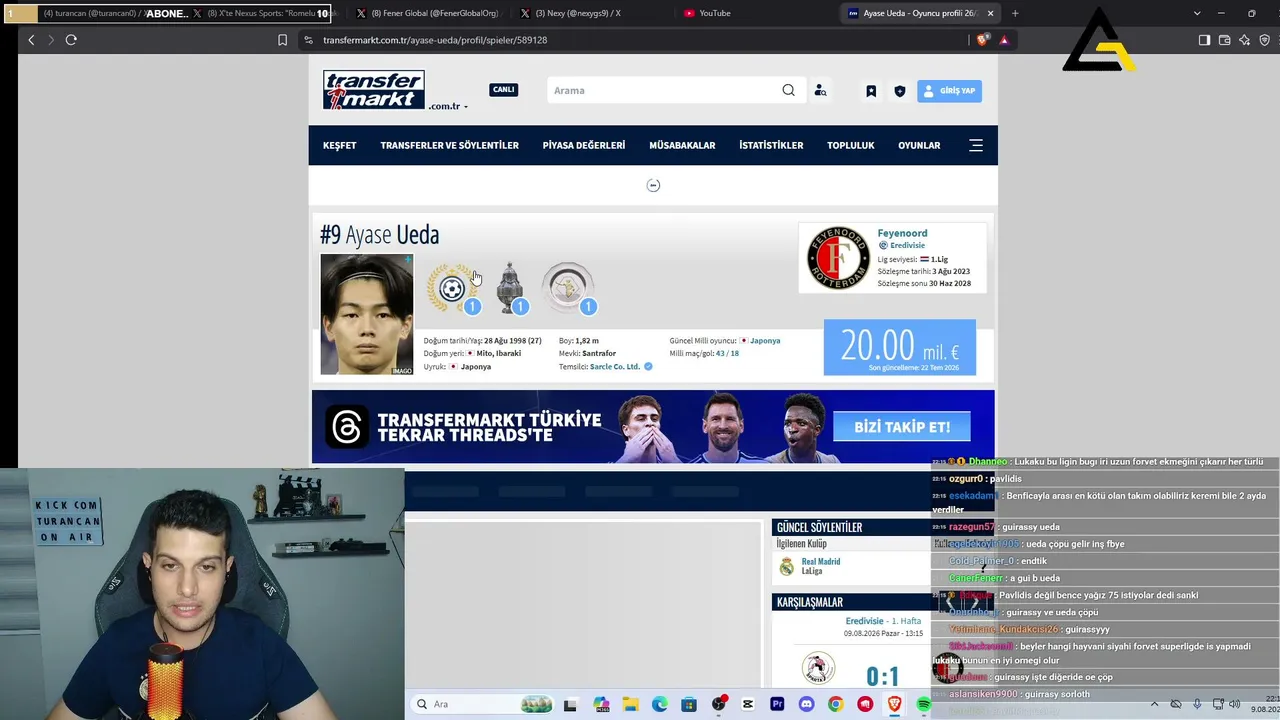Reload the page with the refresh icon
1280x720 pixels.
(71, 40)
